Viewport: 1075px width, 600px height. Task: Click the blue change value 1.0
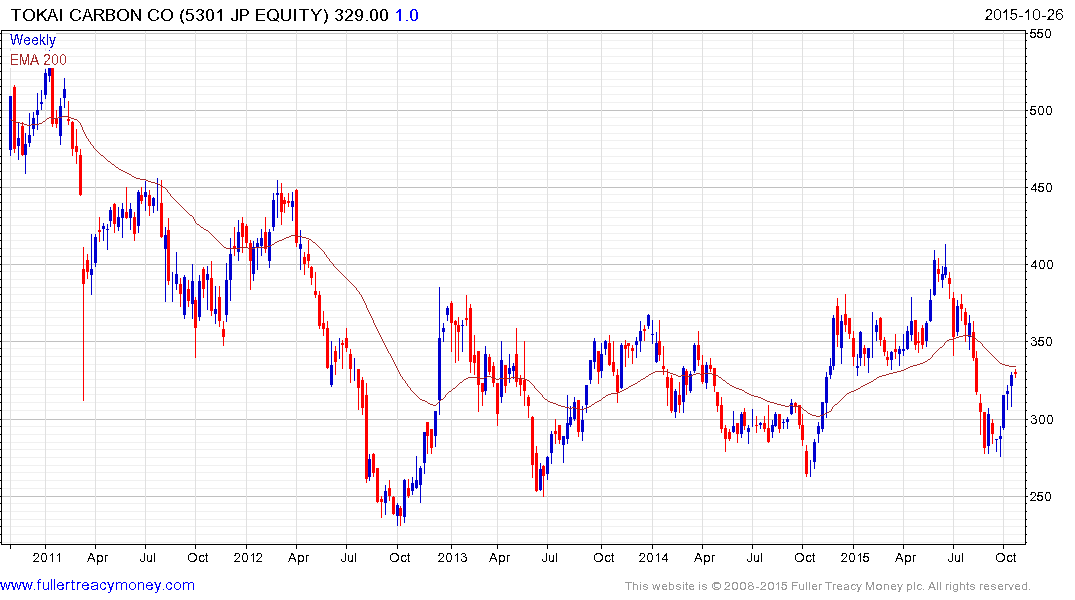click(407, 15)
